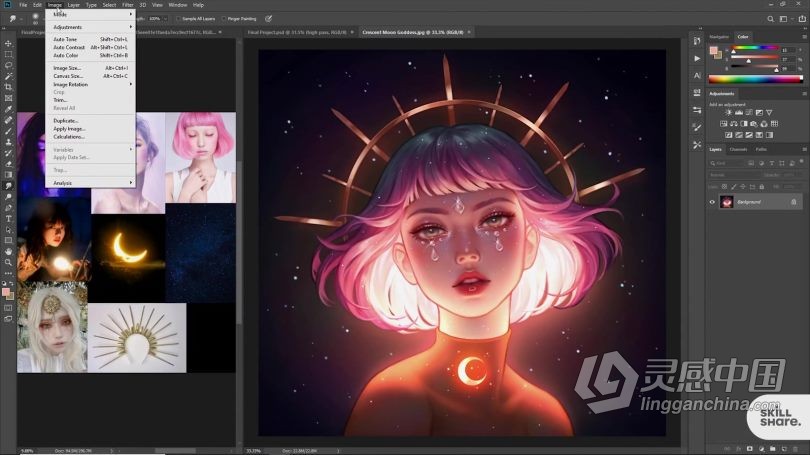The image size is (810, 455).
Task: Hide the Background layer eye icon
Action: (712, 202)
